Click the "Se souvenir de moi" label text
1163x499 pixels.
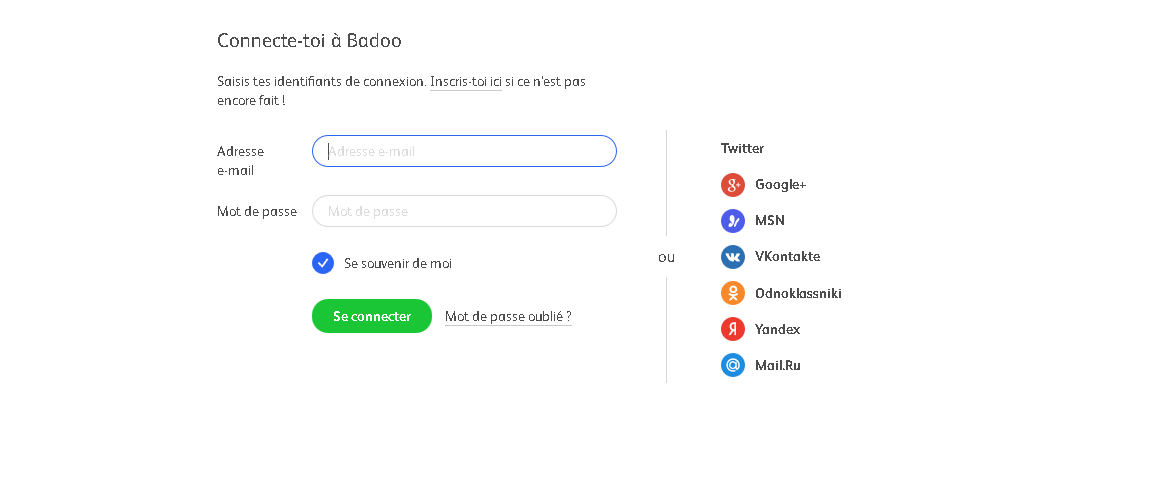pyautogui.click(x=398, y=264)
